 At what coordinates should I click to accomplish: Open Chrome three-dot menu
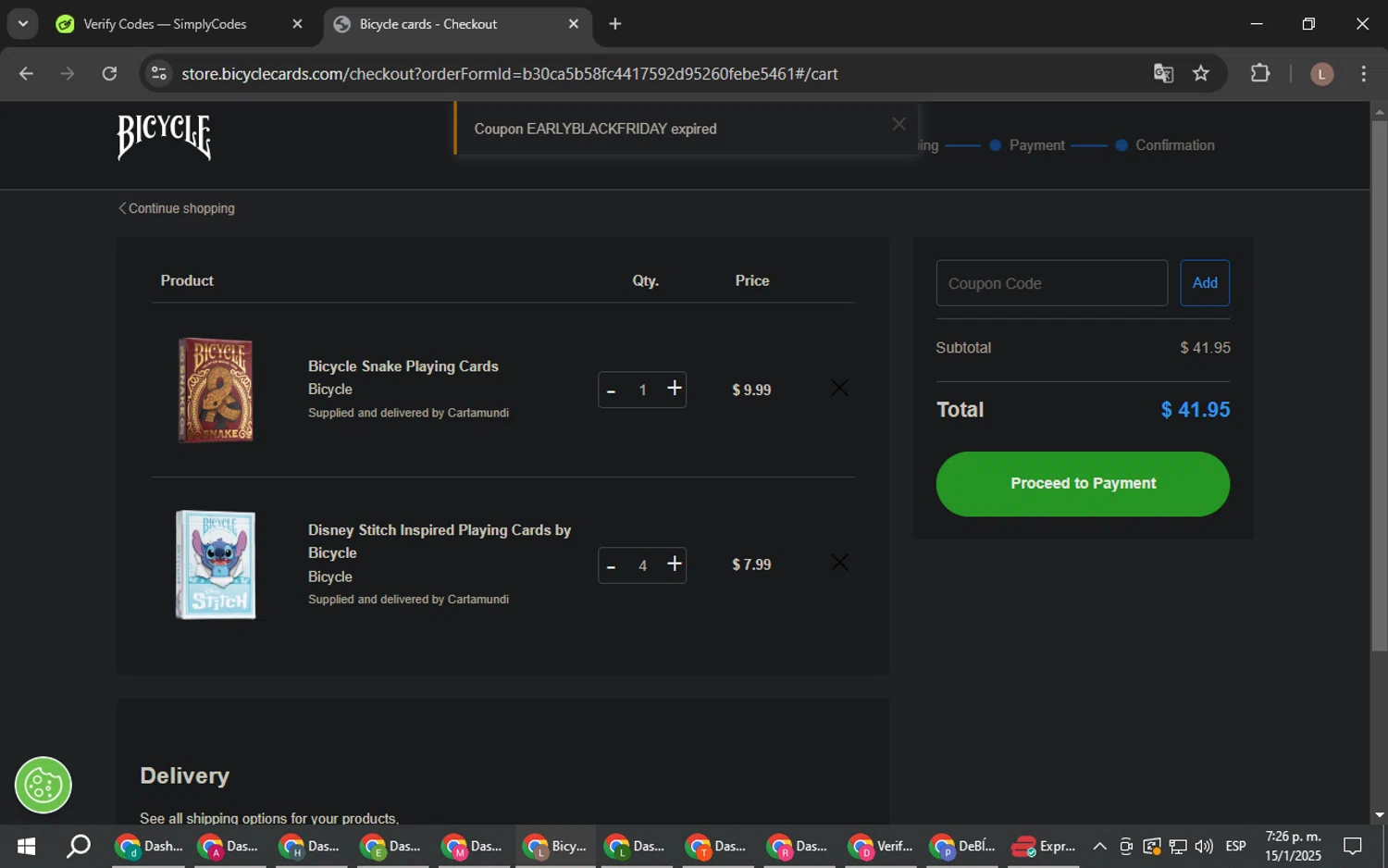tap(1363, 74)
